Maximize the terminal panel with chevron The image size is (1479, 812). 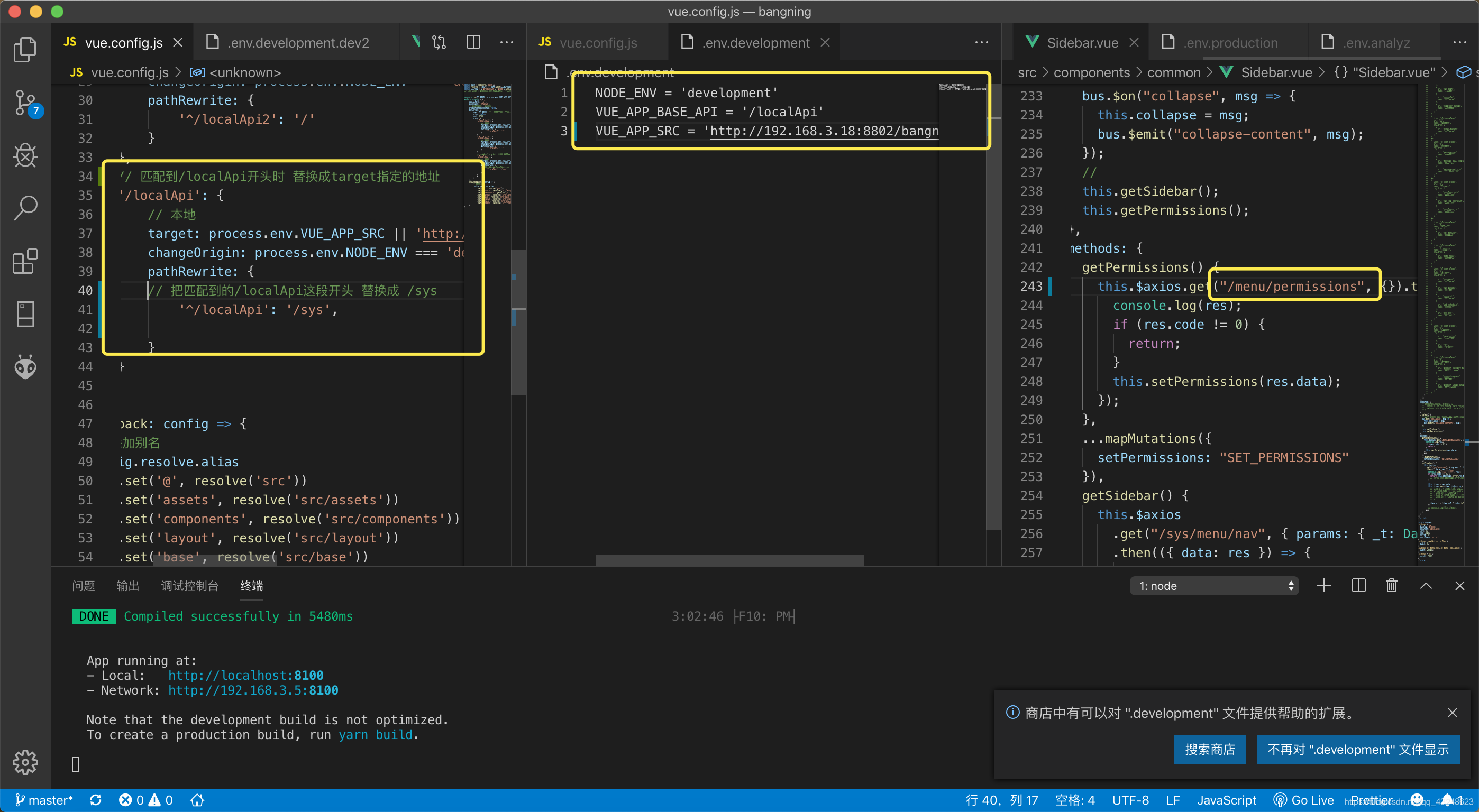tap(1426, 586)
